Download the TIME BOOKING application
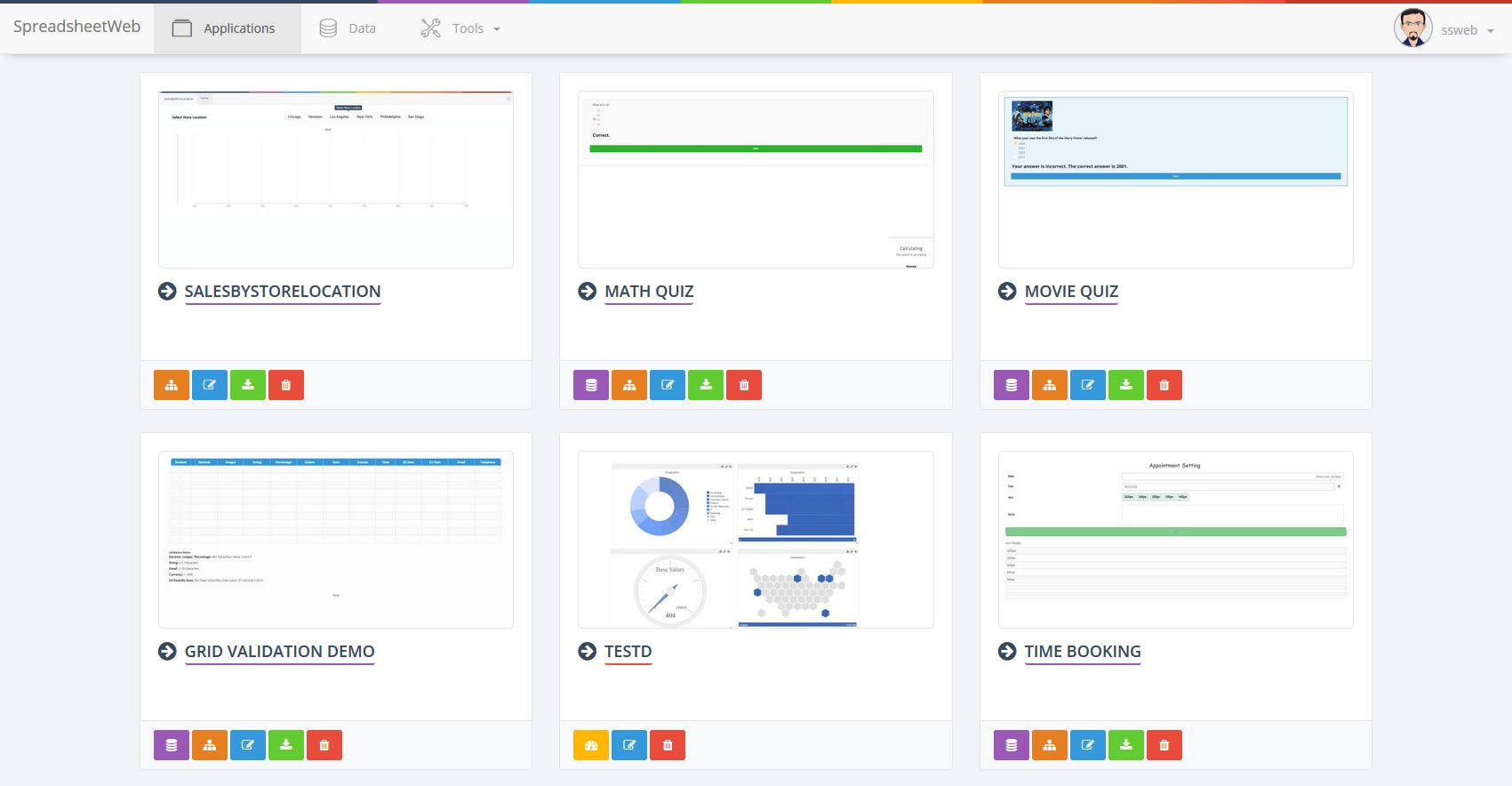1512x786 pixels. [1126, 745]
